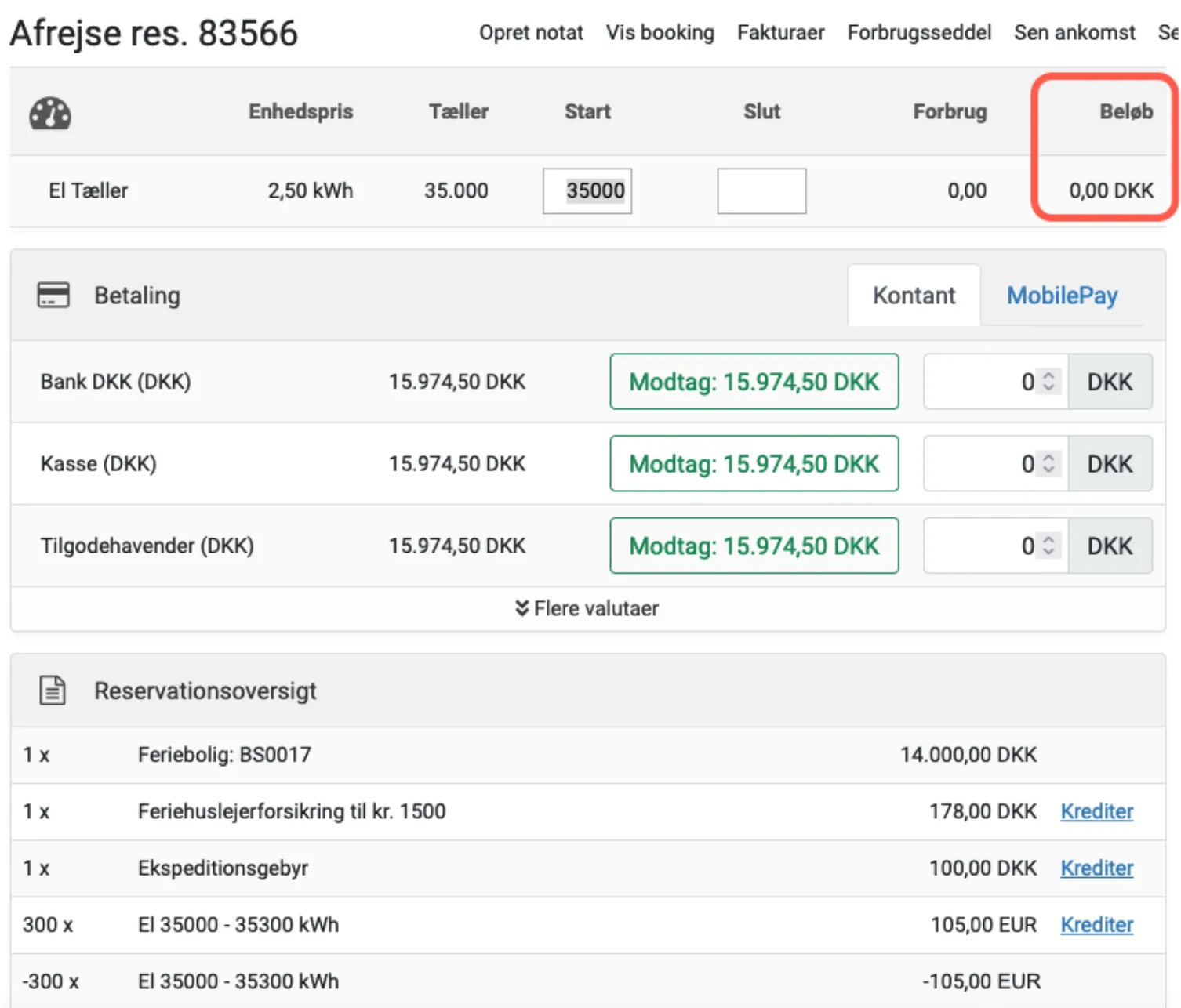The height and width of the screenshot is (1008, 1181).
Task: Click the meter gauge icon
Action: click(50, 114)
